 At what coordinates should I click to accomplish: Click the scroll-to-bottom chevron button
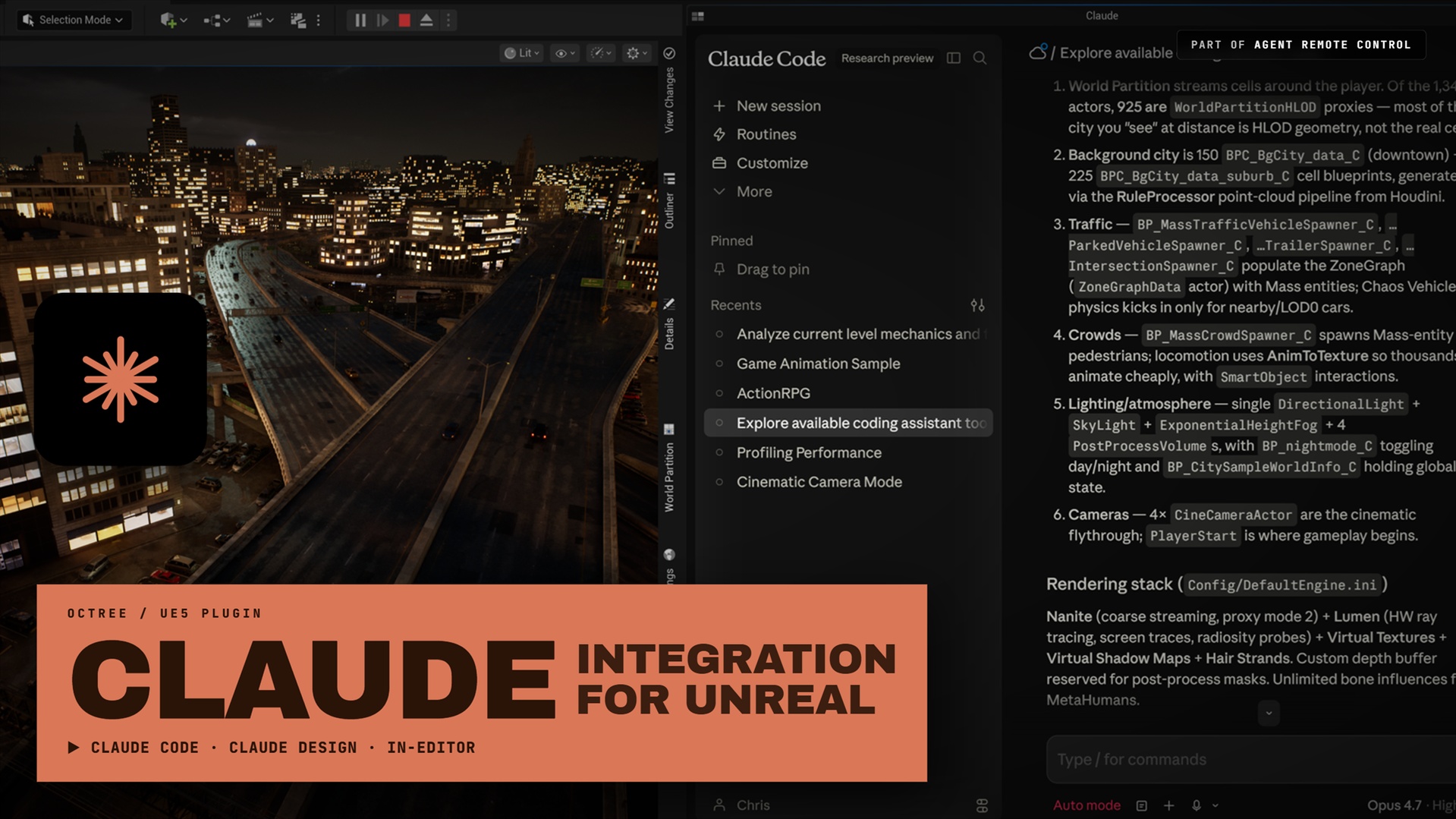click(x=1269, y=713)
